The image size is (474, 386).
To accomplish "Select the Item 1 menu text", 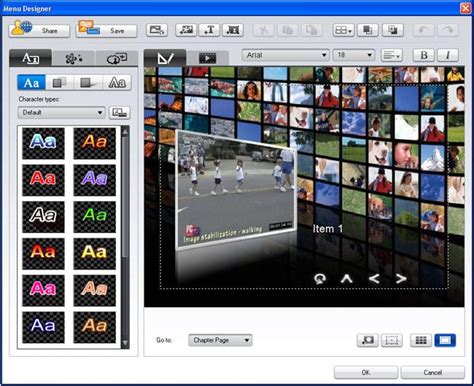I will point(328,229).
